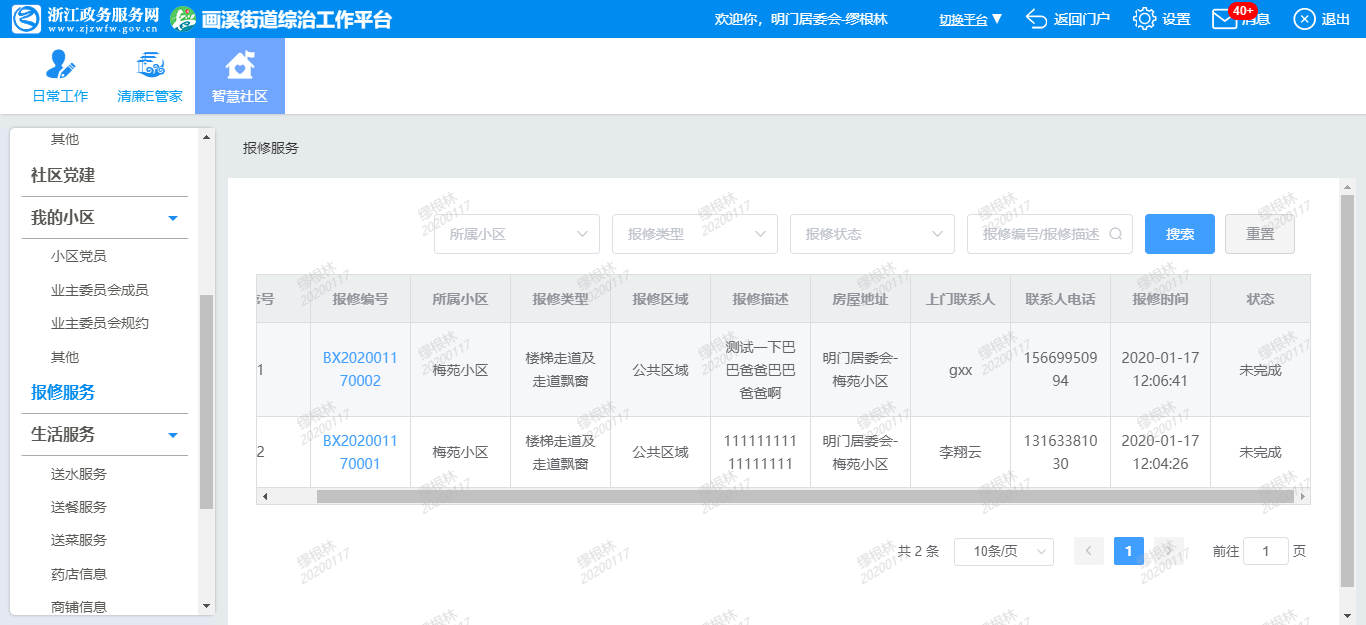Collapse the 生活服务 sidebar section
The image size is (1366, 625).
tap(173, 435)
